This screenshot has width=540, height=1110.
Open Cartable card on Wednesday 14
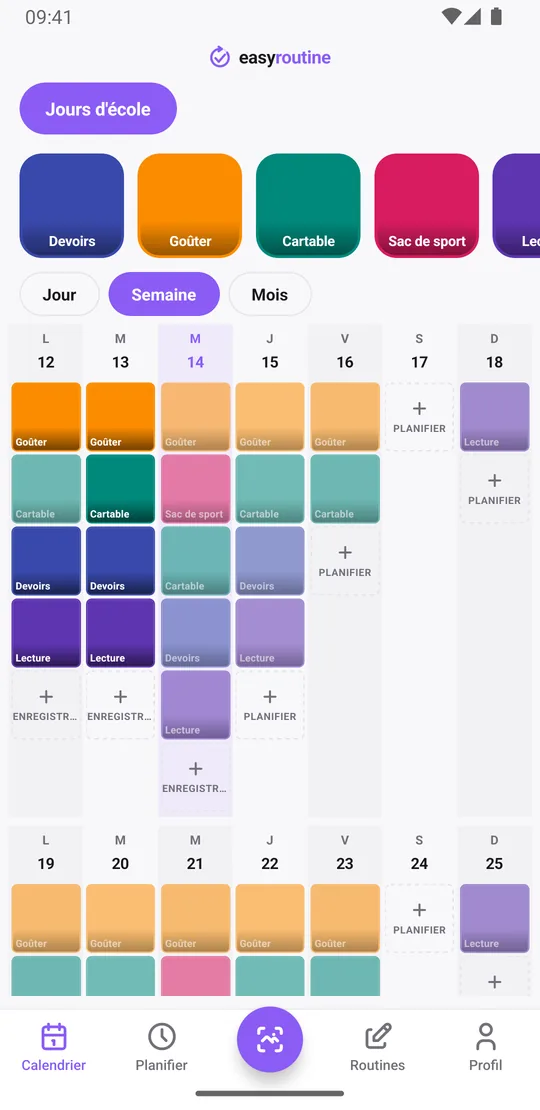(x=195, y=561)
